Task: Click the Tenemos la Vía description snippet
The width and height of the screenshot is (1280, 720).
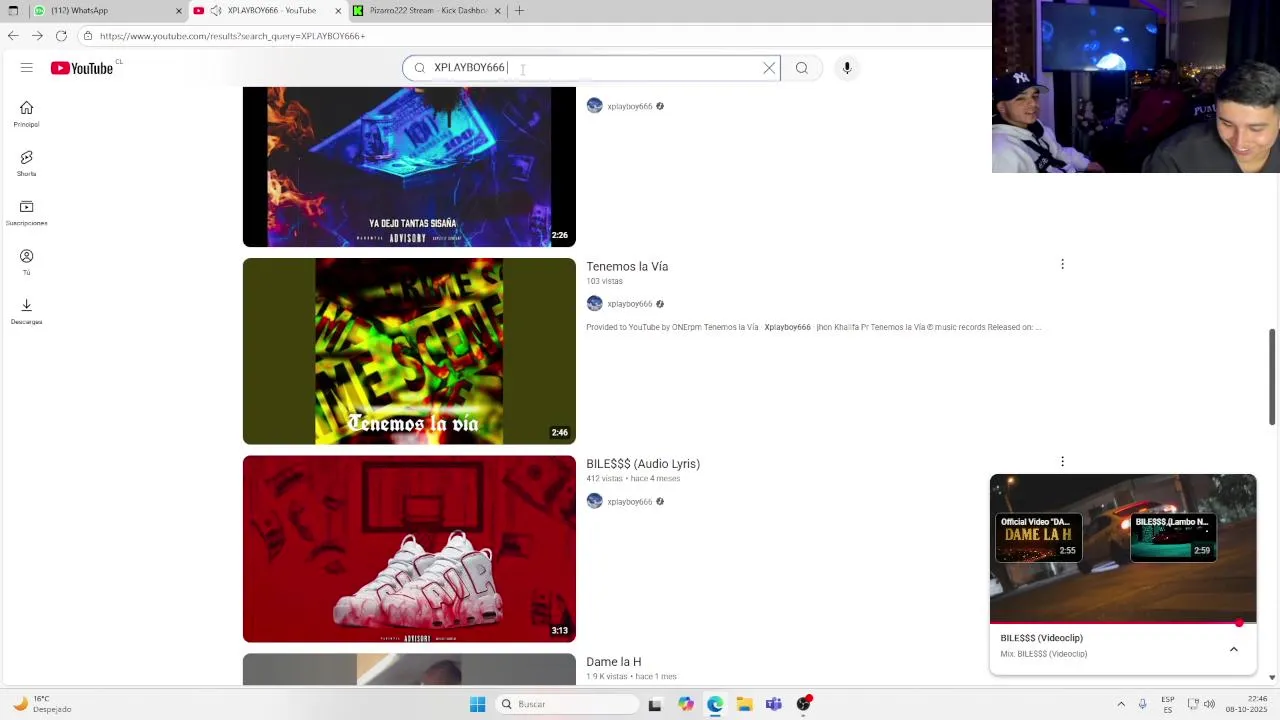Action: point(814,327)
